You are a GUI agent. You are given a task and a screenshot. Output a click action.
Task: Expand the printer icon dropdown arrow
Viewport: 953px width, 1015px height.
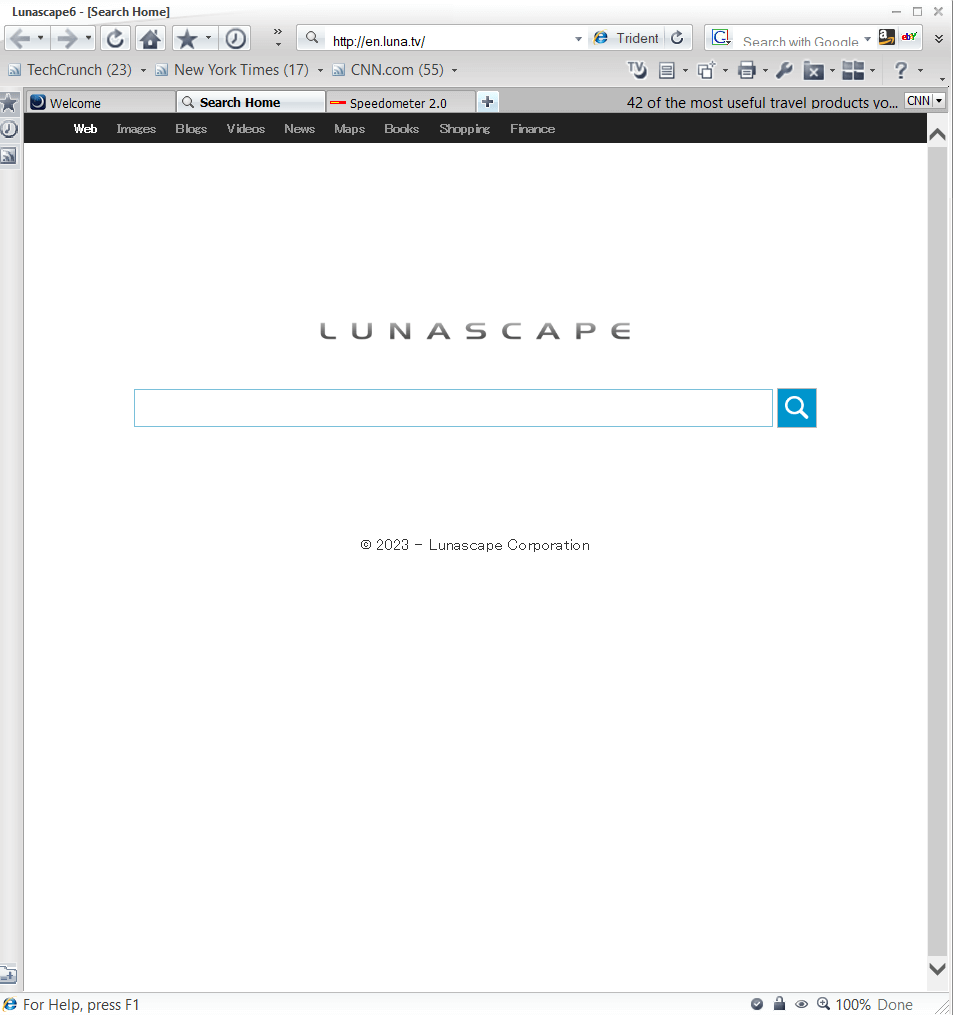(765, 71)
